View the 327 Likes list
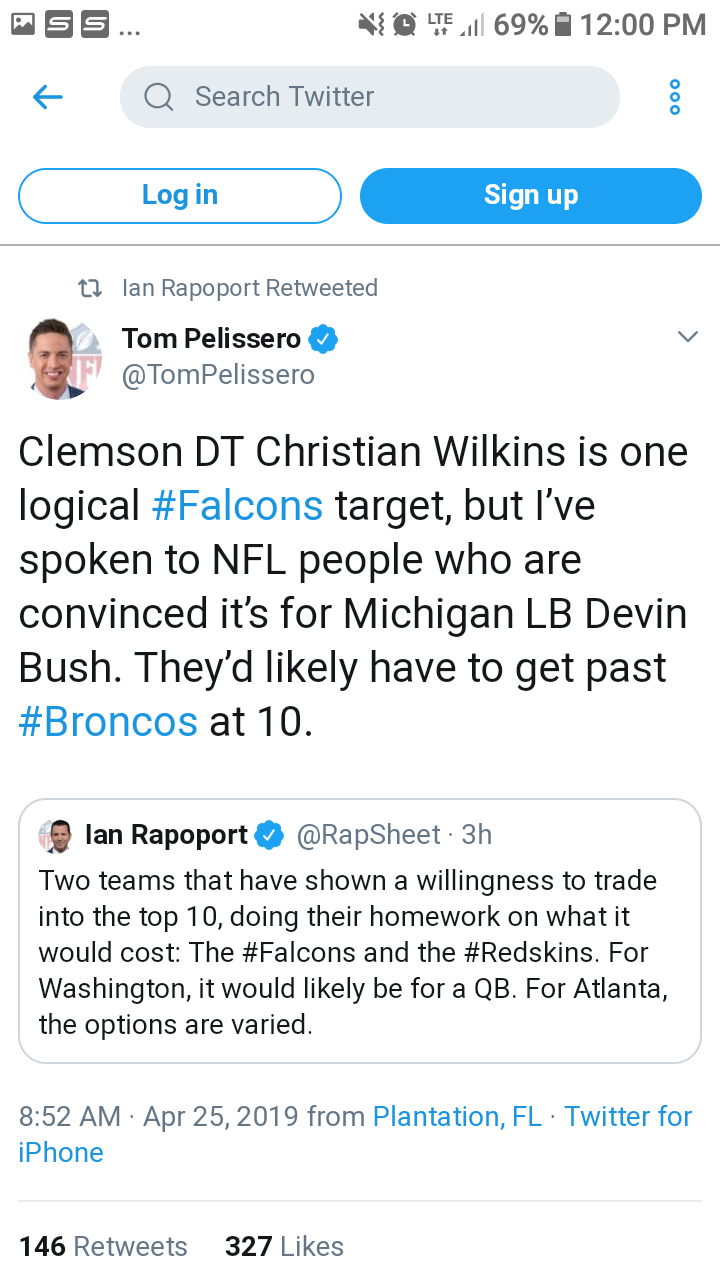The image size is (720, 1280). 284,1246
